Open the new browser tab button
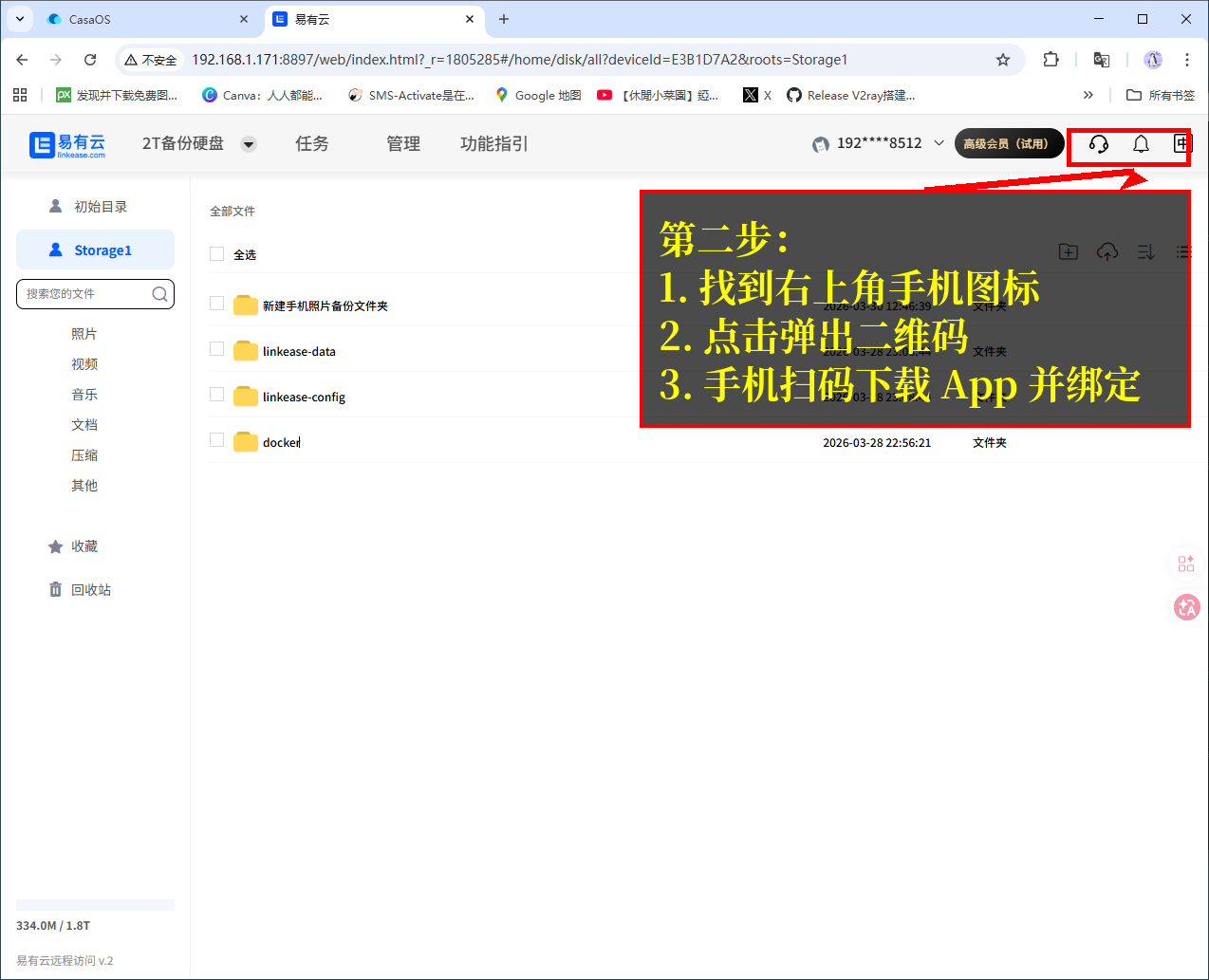This screenshot has width=1209, height=980. 504,19
